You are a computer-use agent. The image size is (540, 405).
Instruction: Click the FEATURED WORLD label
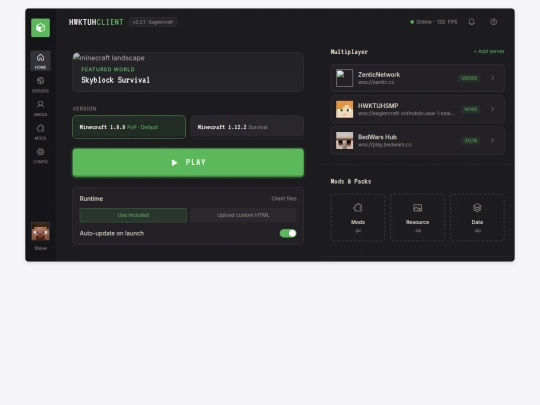pyautogui.click(x=108, y=69)
